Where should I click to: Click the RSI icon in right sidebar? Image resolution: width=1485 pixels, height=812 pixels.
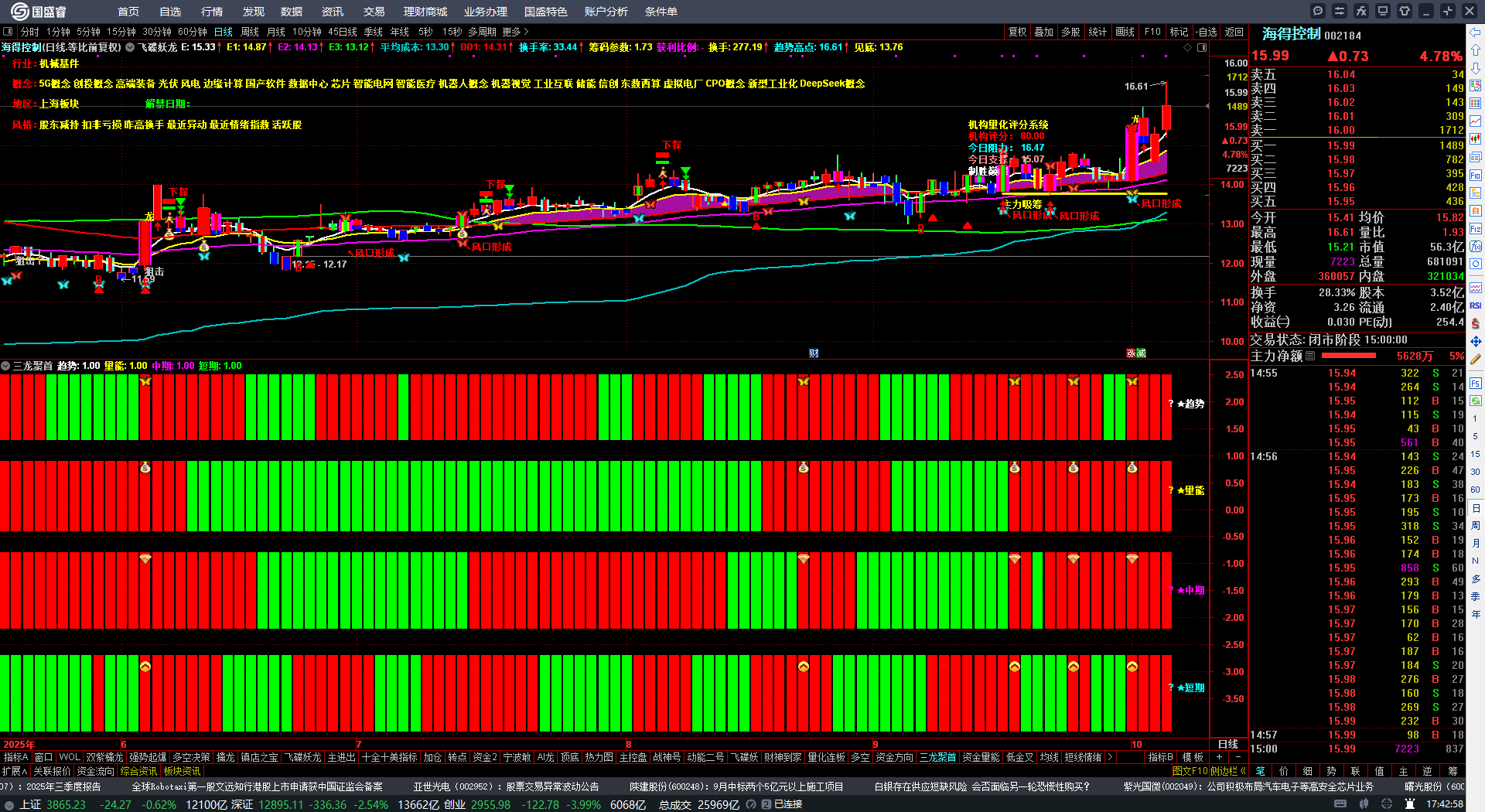pyautogui.click(x=1476, y=305)
